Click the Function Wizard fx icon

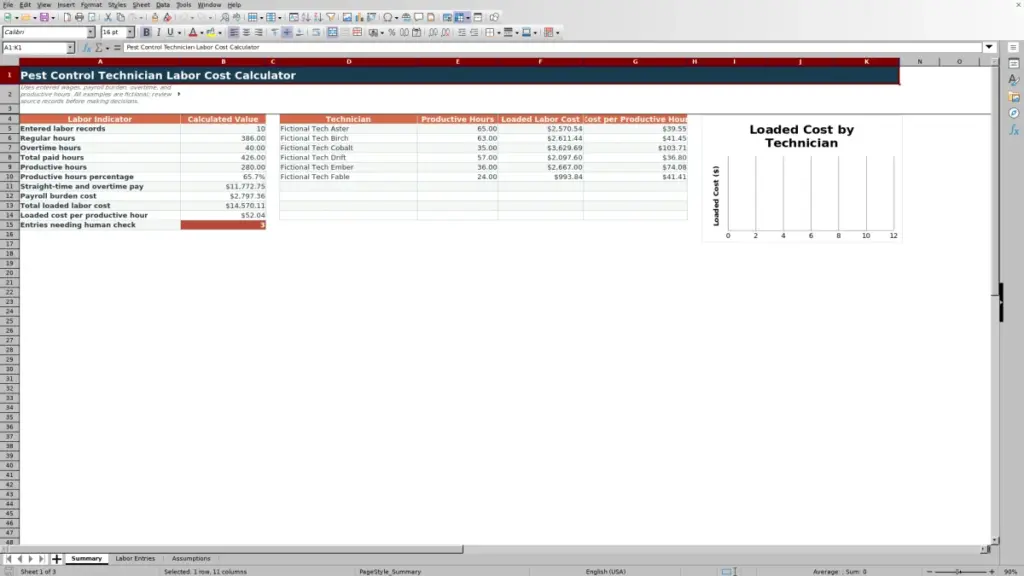86,48
